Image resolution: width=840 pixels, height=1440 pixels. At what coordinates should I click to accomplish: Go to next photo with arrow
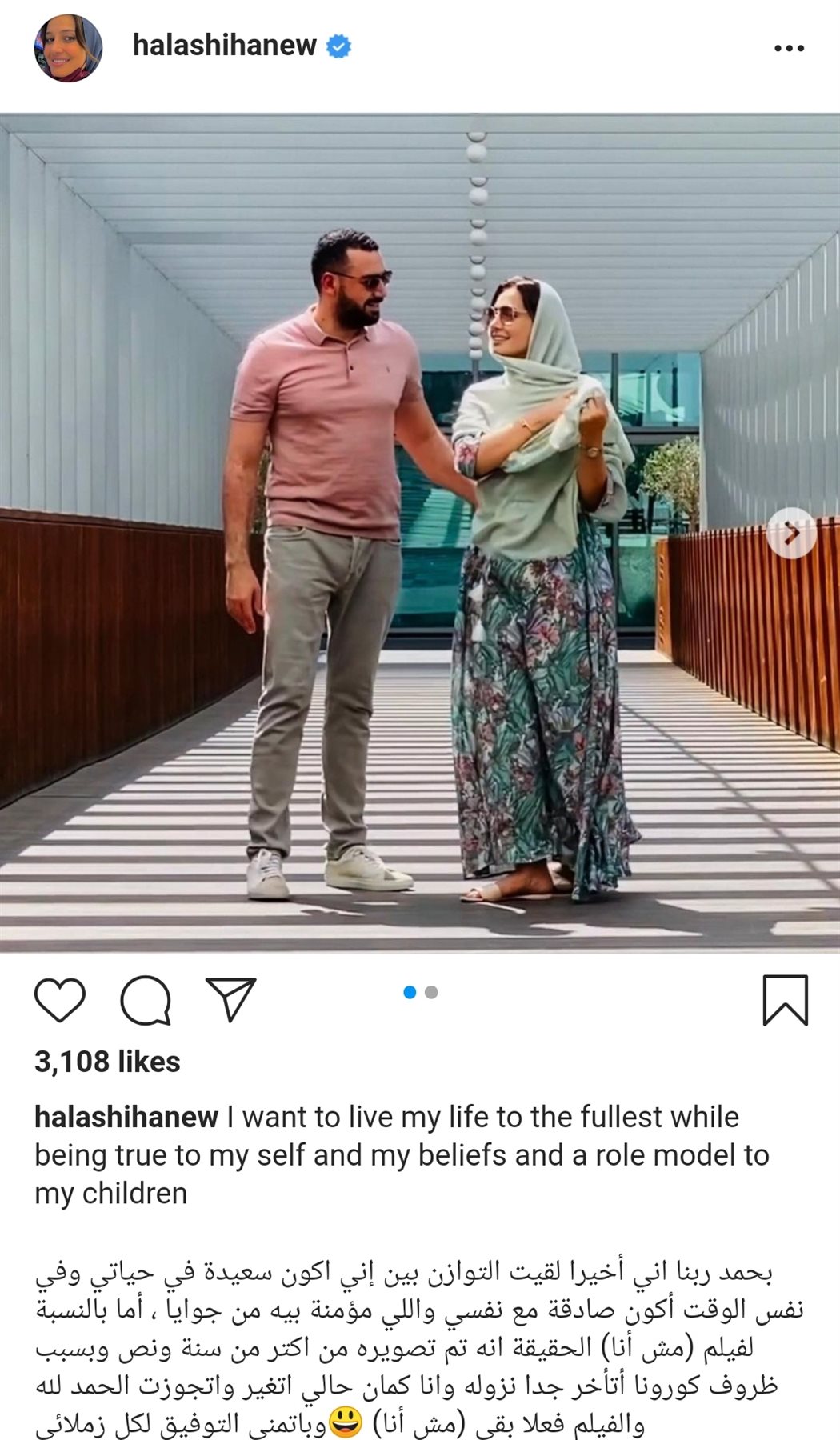click(791, 533)
